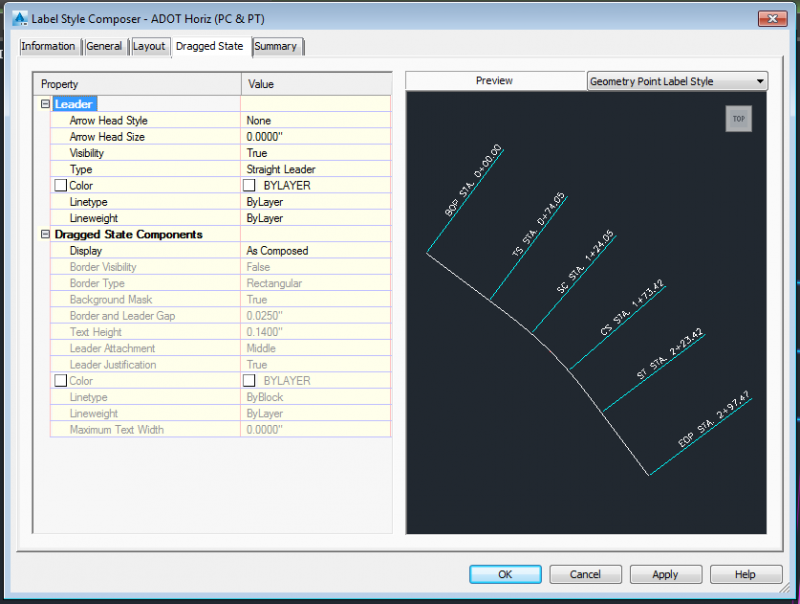Confirm changes with the OK button
The height and width of the screenshot is (604, 800).
(505, 574)
